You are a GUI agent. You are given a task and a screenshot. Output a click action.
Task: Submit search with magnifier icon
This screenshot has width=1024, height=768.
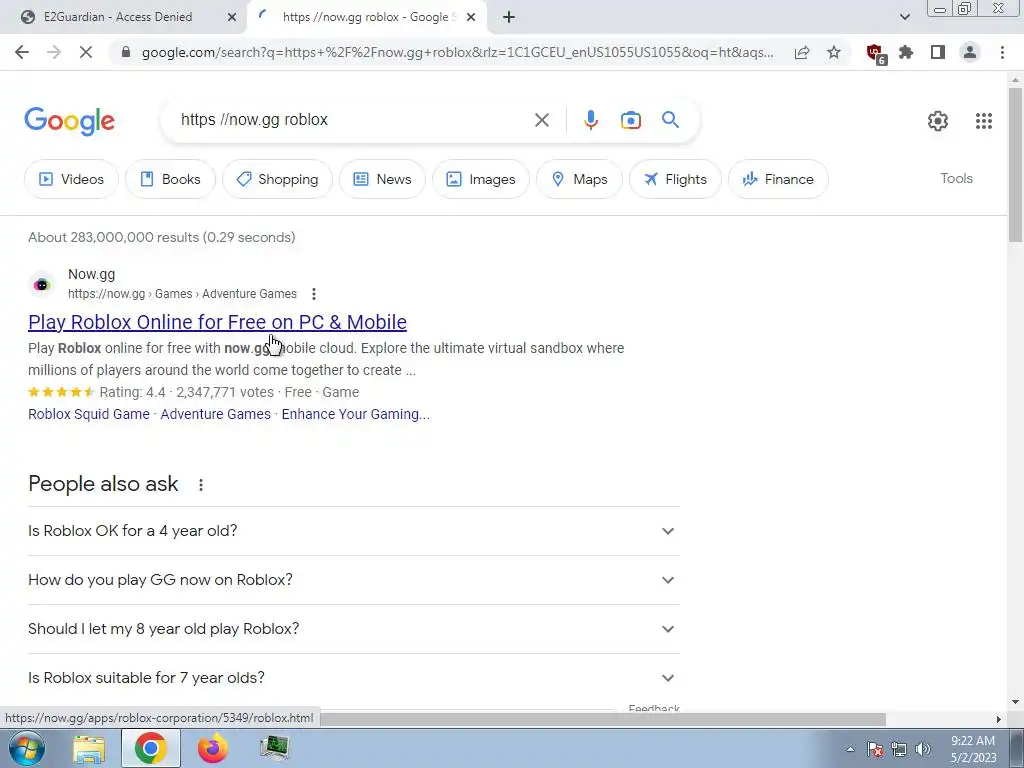click(x=670, y=120)
